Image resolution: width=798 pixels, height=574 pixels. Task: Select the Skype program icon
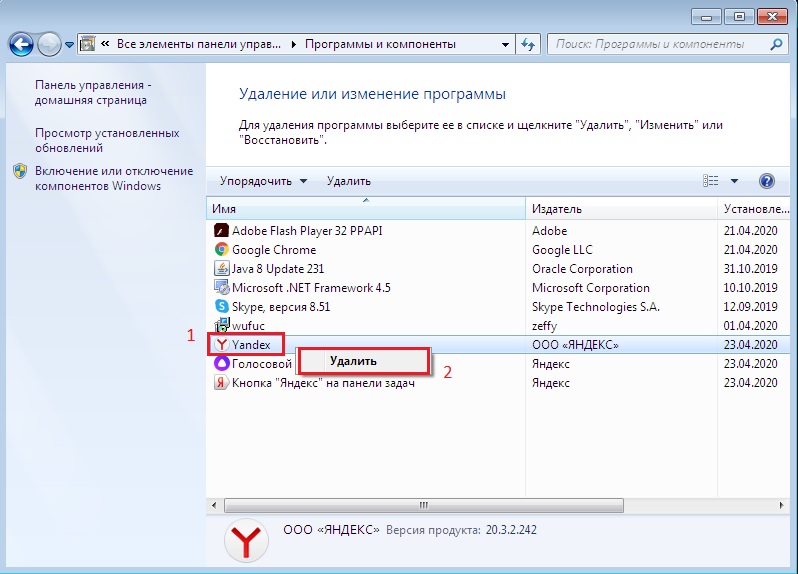pos(221,306)
